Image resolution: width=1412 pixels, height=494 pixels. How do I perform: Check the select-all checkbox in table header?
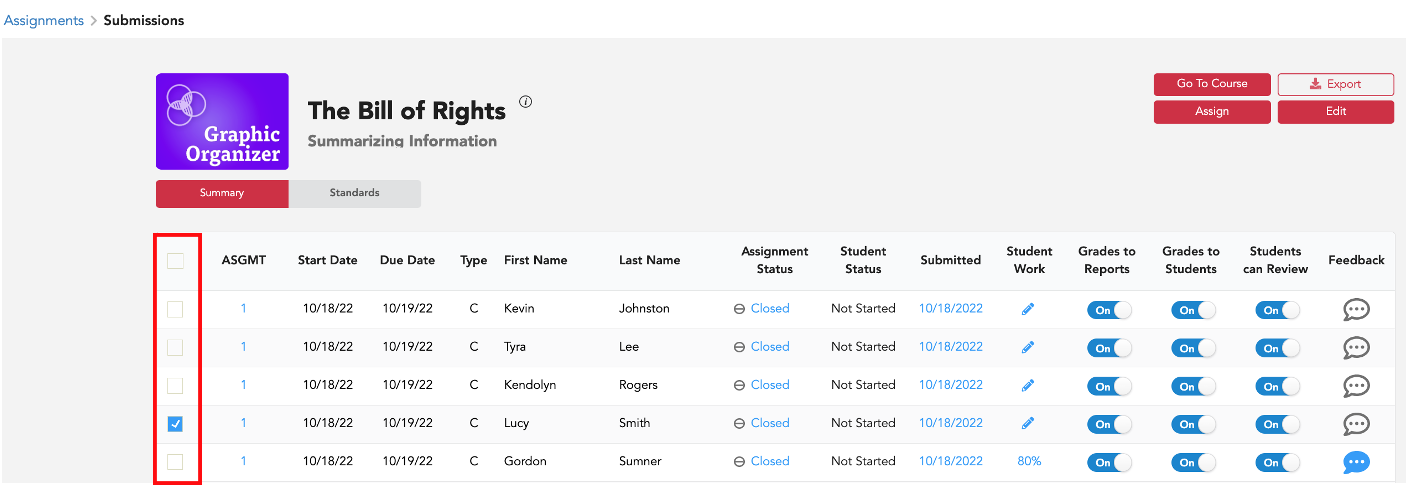[175, 261]
